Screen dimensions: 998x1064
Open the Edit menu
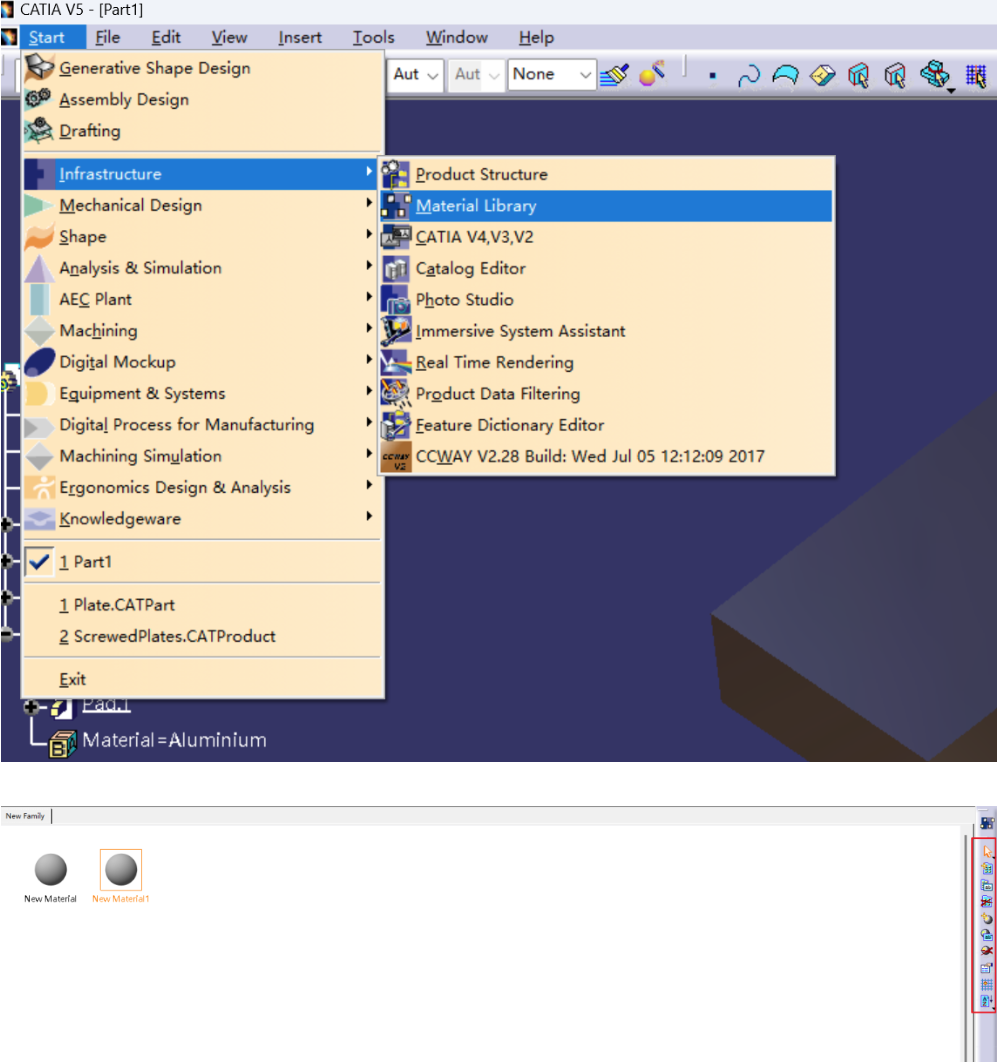[166, 37]
